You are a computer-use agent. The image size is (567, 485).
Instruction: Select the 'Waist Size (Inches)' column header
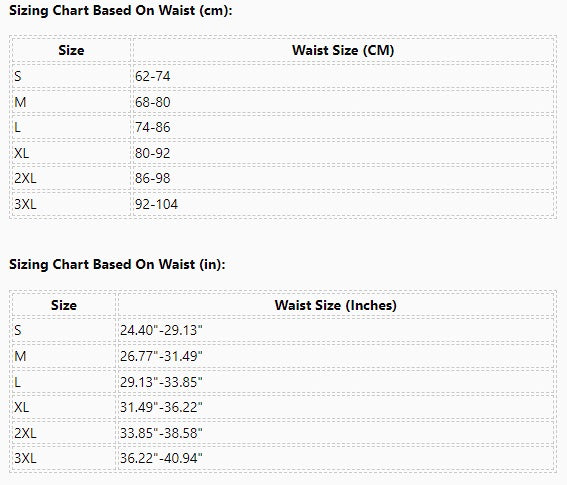(x=336, y=305)
